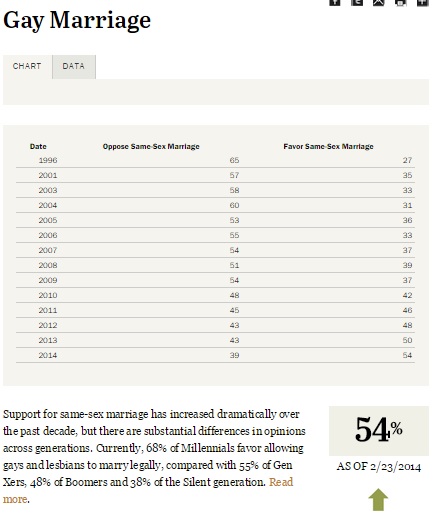Click the 2012 favor value 48
Viewport: 439px width, 520px height.
point(407,325)
